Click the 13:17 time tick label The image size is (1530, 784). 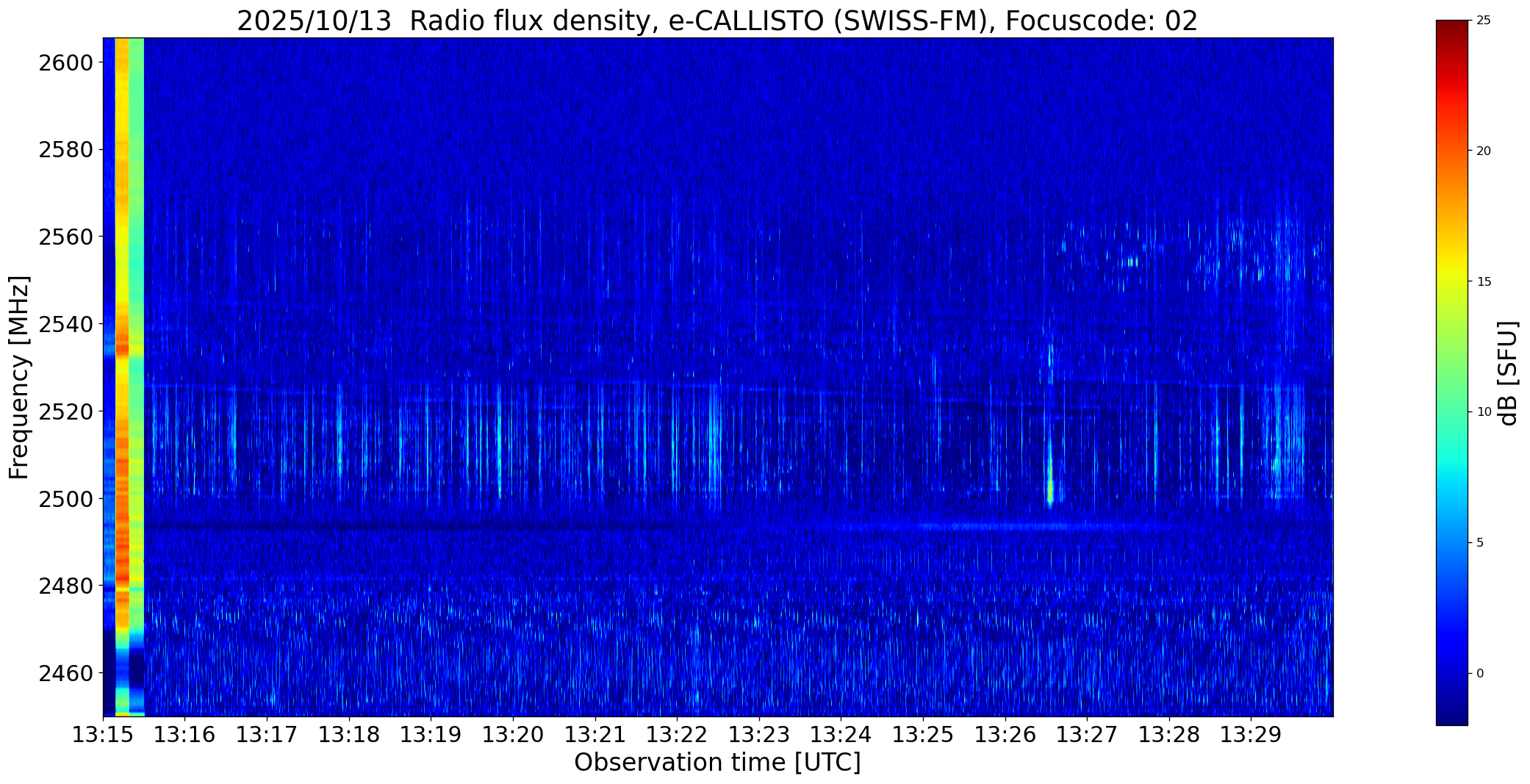267,735
